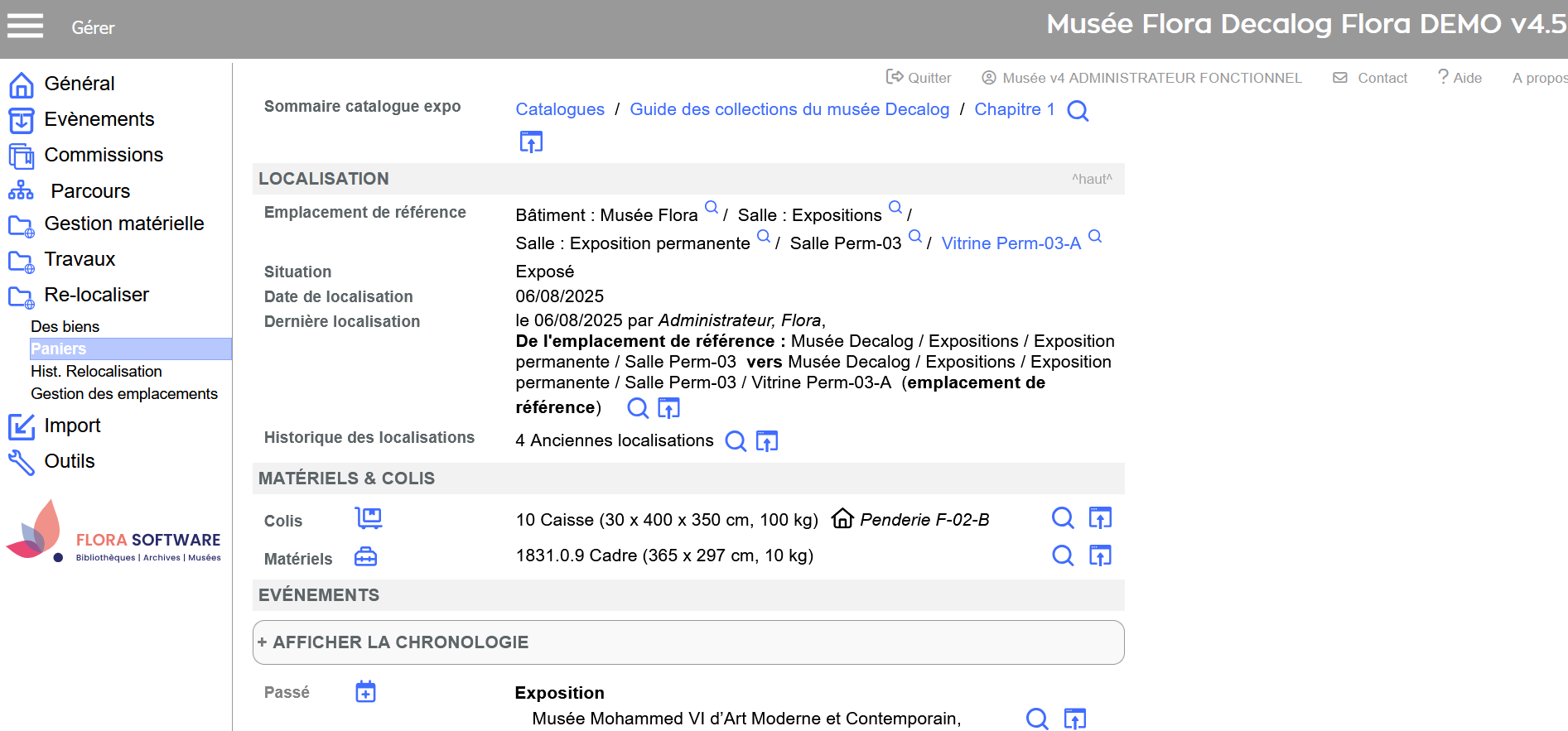Click the Colis trolley icon
This screenshot has width=1568, height=731.
369,518
